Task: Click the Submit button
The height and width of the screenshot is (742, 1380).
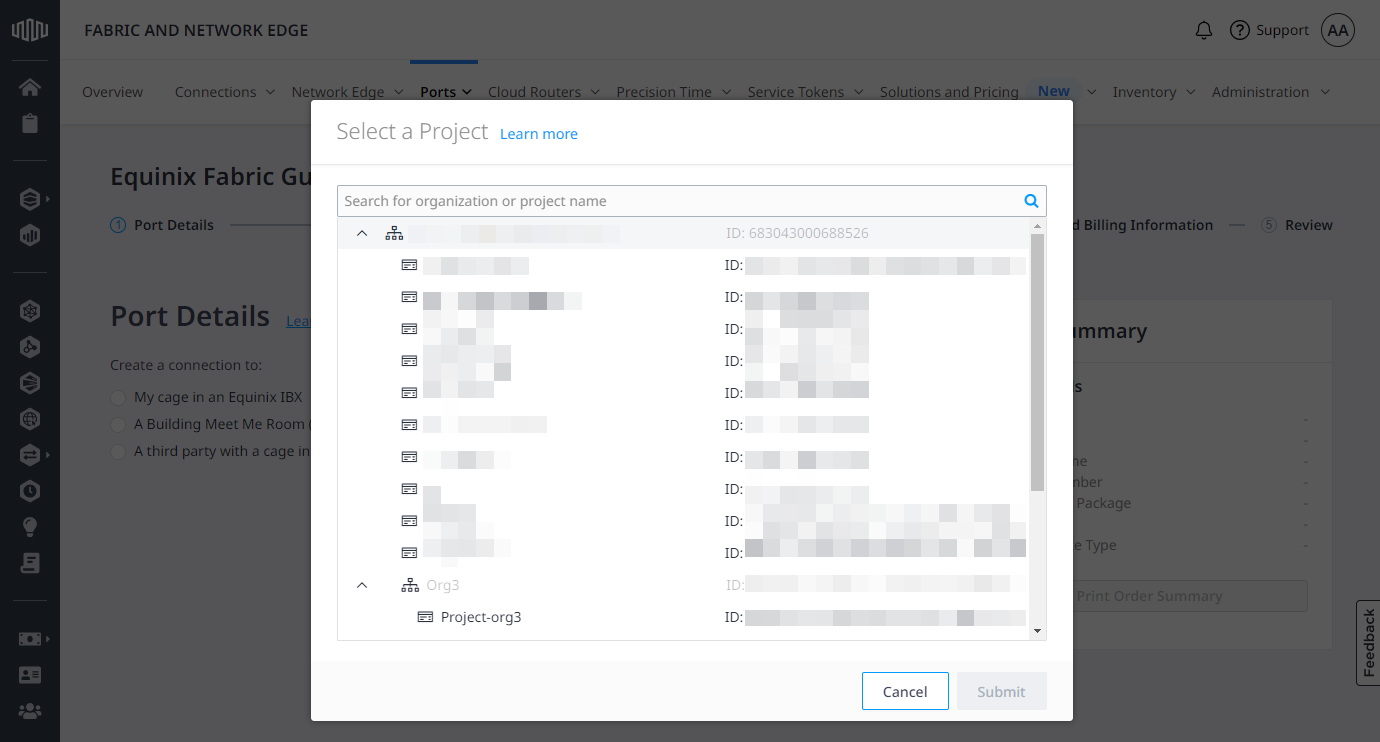Action: [1001, 691]
